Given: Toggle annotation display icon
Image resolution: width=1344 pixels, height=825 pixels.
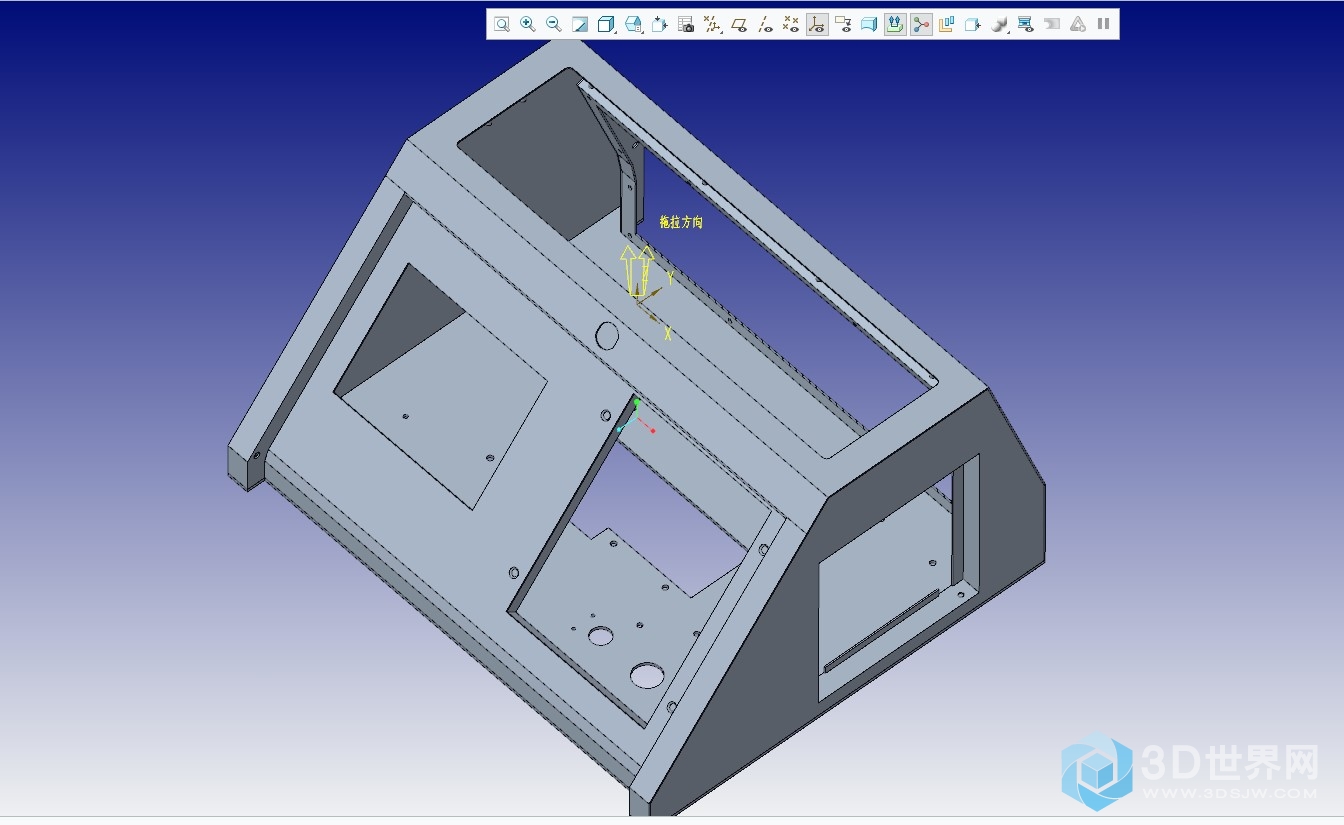Looking at the screenshot, I should (x=843, y=24).
